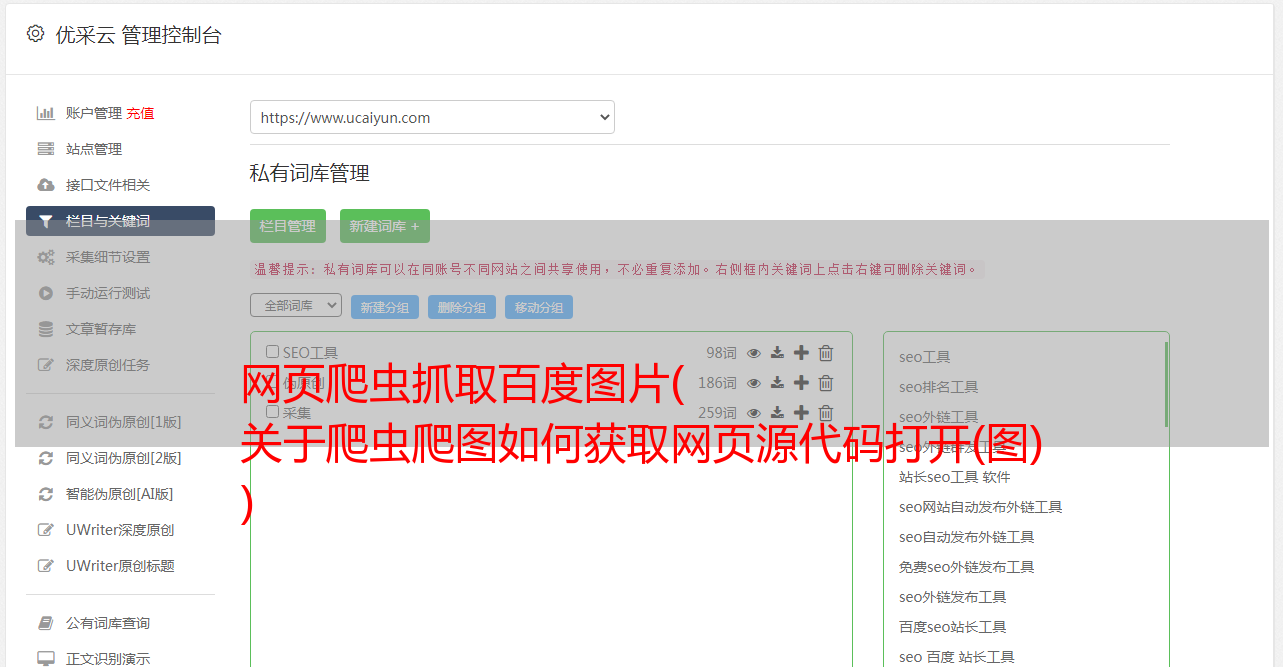Click the keyword list's green scrollbar
The image size is (1283, 667).
tap(1166, 385)
